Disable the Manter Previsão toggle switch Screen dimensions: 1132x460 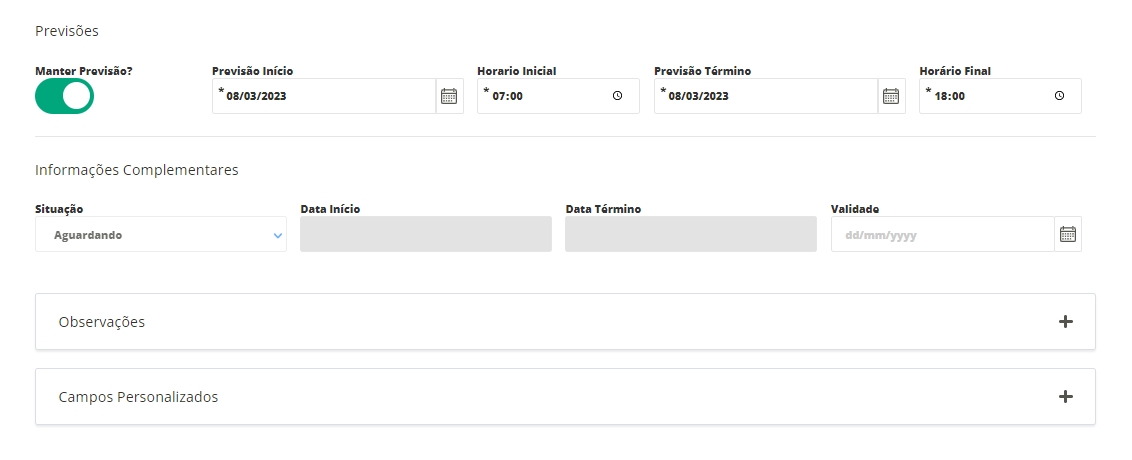[x=64, y=96]
